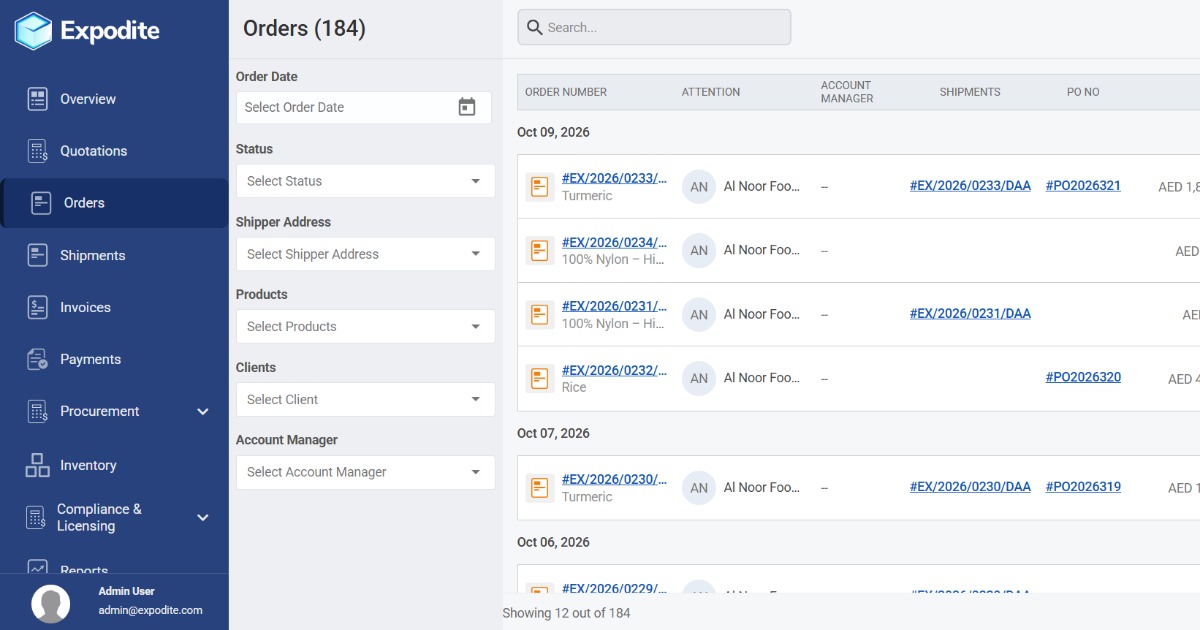The image size is (1200, 630).
Task: Open purchase order link #PO2026319
Action: click(x=1083, y=487)
